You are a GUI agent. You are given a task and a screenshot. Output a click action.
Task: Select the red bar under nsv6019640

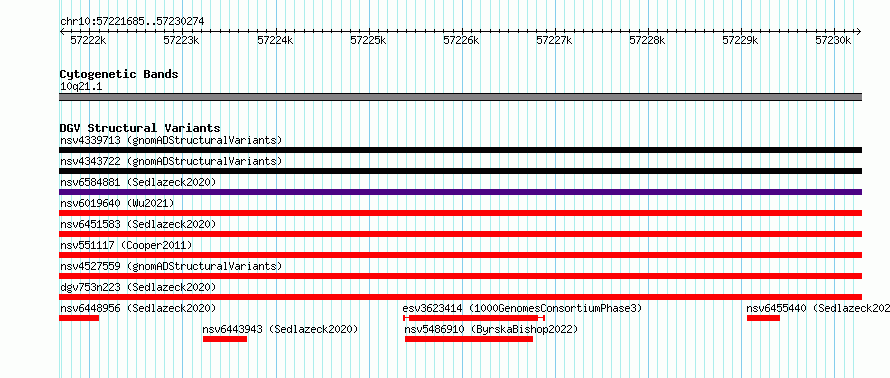coord(460,213)
